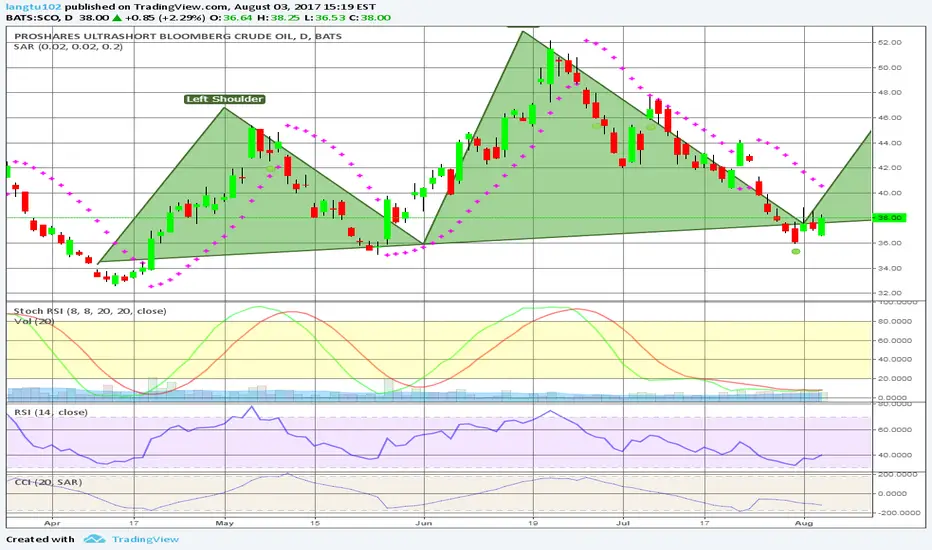Select the Vol (20) indicator label
The width and height of the screenshot is (932, 550).
tap(34, 322)
